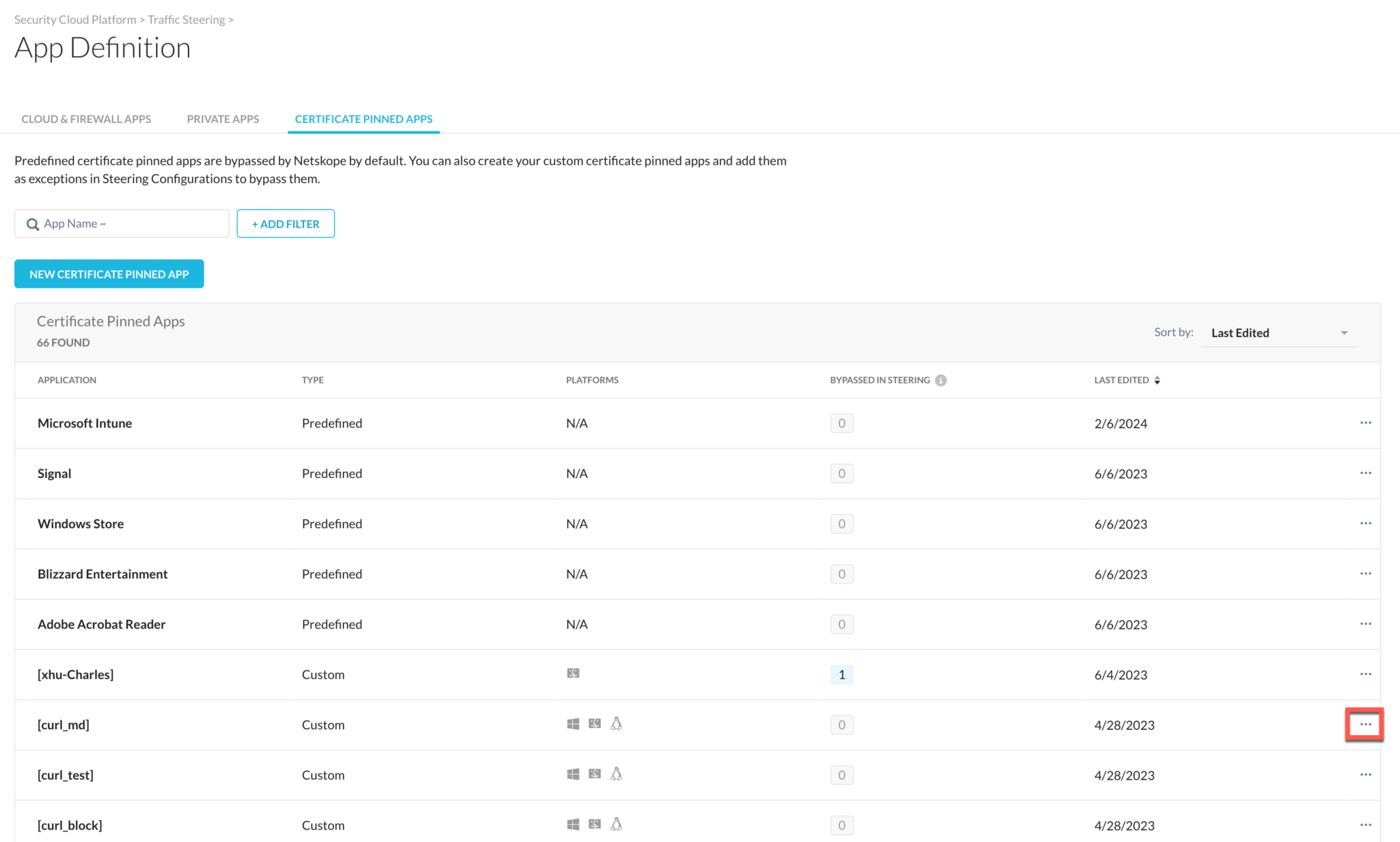Viewport: 1400px width, 842px height.
Task: Open the actions menu for Adobe Acrobat Reader
Action: tap(1365, 624)
